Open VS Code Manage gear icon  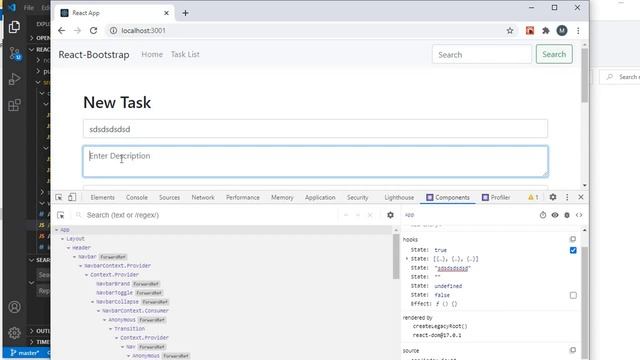(x=14, y=333)
